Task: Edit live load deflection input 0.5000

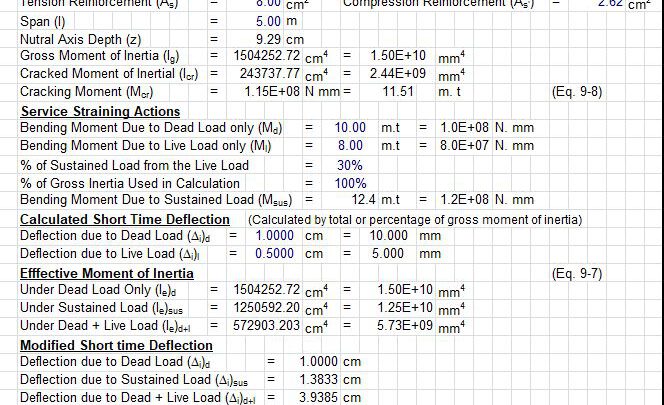Action: coord(274,253)
